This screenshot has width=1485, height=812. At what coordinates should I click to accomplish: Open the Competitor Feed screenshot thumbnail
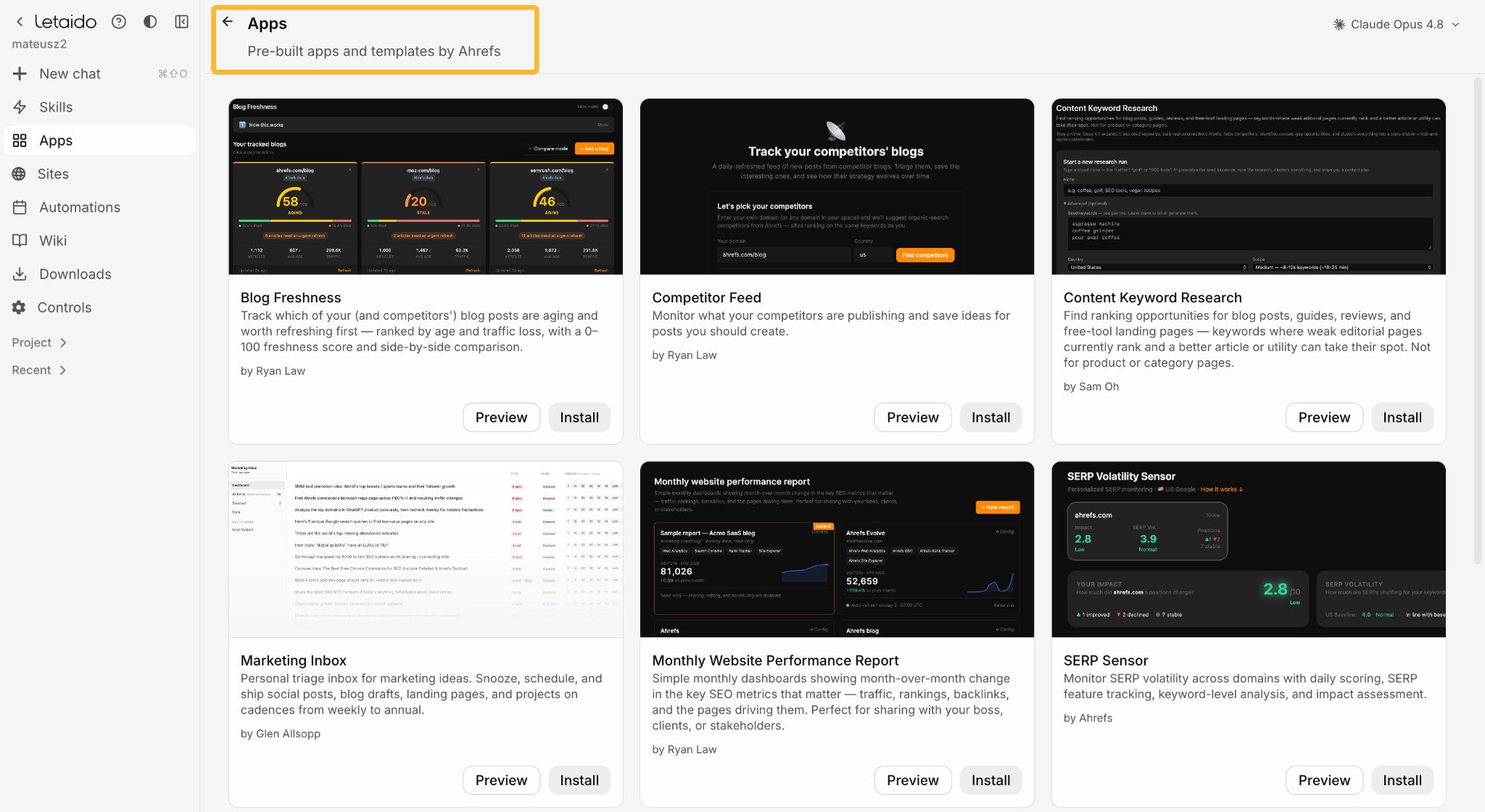(x=837, y=186)
